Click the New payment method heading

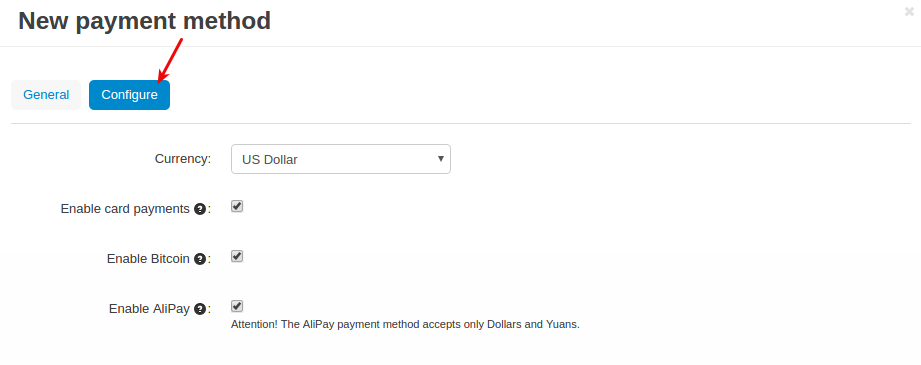tap(144, 21)
